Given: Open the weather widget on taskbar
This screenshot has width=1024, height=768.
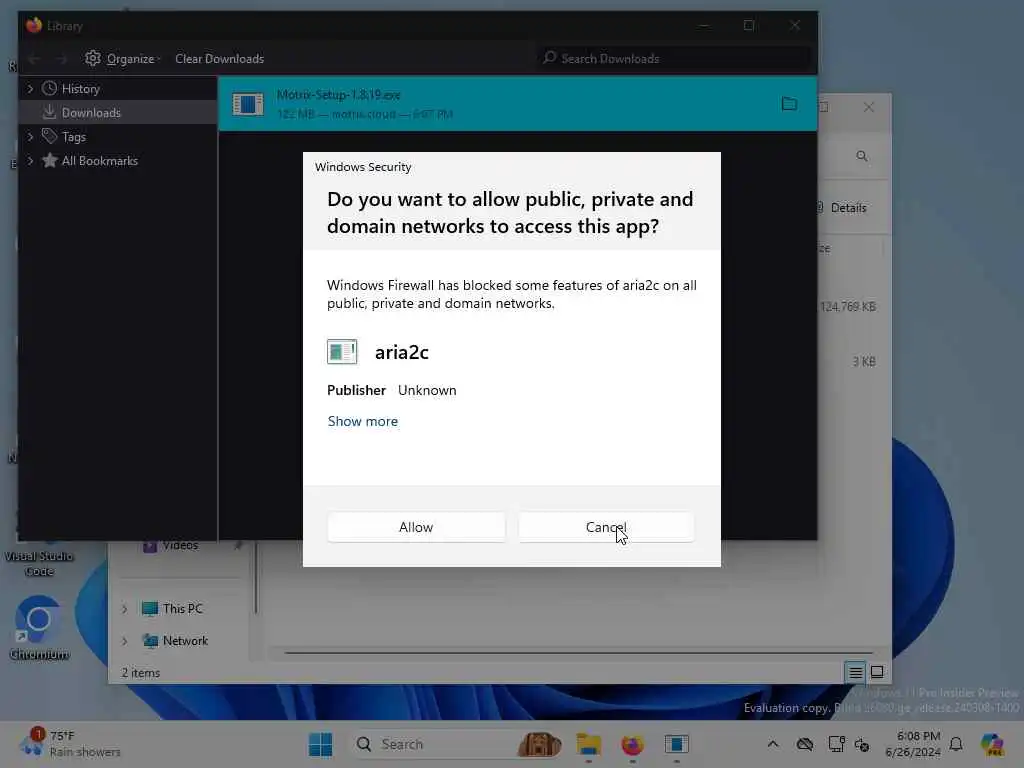Looking at the screenshot, I should pos(69,743).
